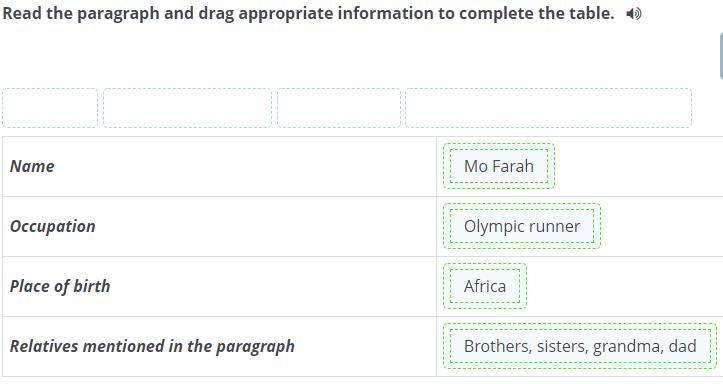Image resolution: width=723 pixels, height=384 pixels.
Task: Click empty space beside the Mo Farah chip
Action: (639, 166)
